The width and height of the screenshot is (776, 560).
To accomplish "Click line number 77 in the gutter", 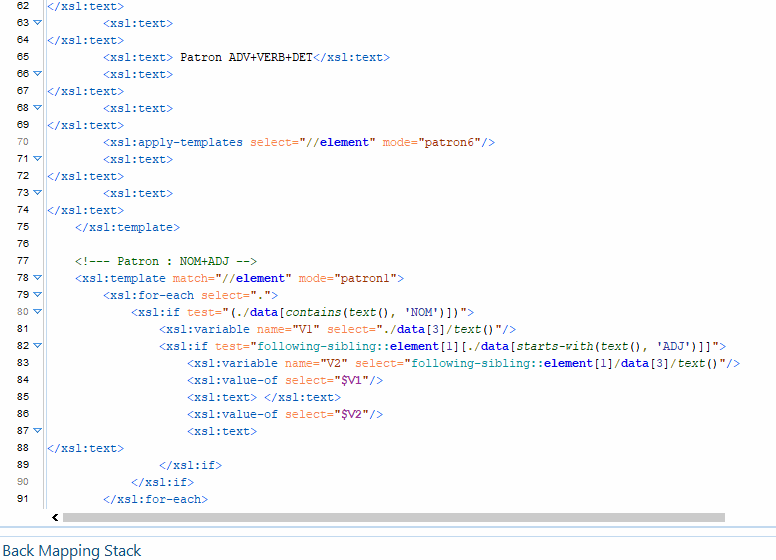I will (x=23, y=261).
